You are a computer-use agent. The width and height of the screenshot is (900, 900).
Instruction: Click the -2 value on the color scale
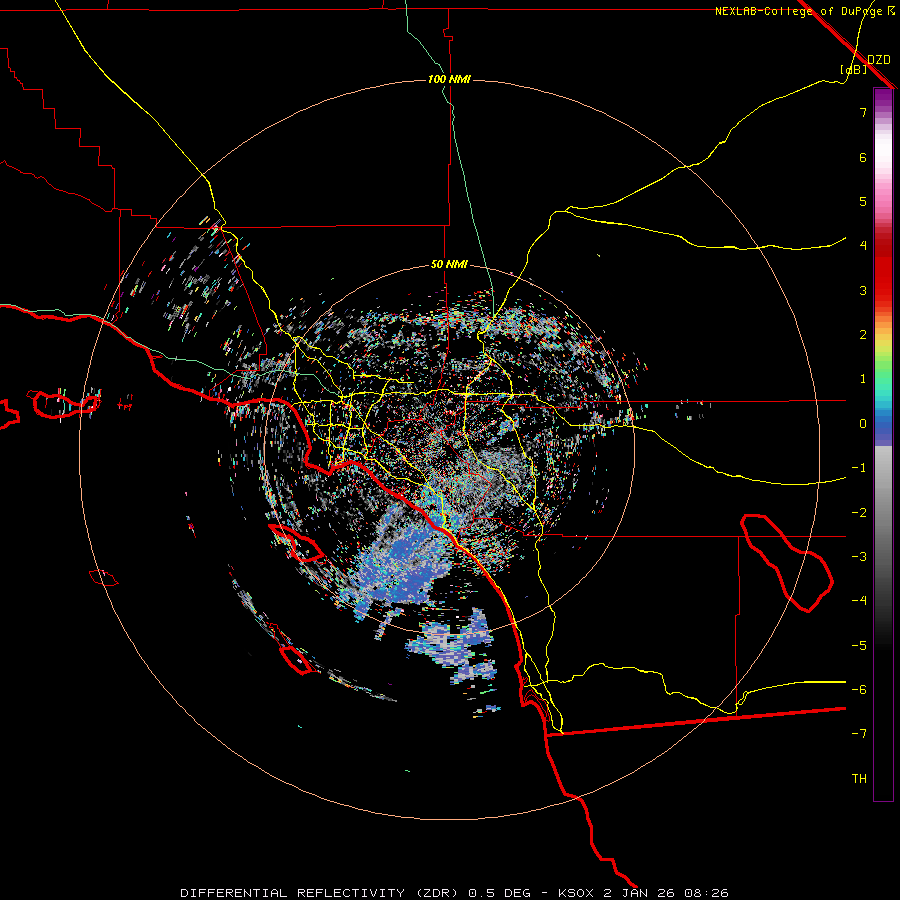859,513
